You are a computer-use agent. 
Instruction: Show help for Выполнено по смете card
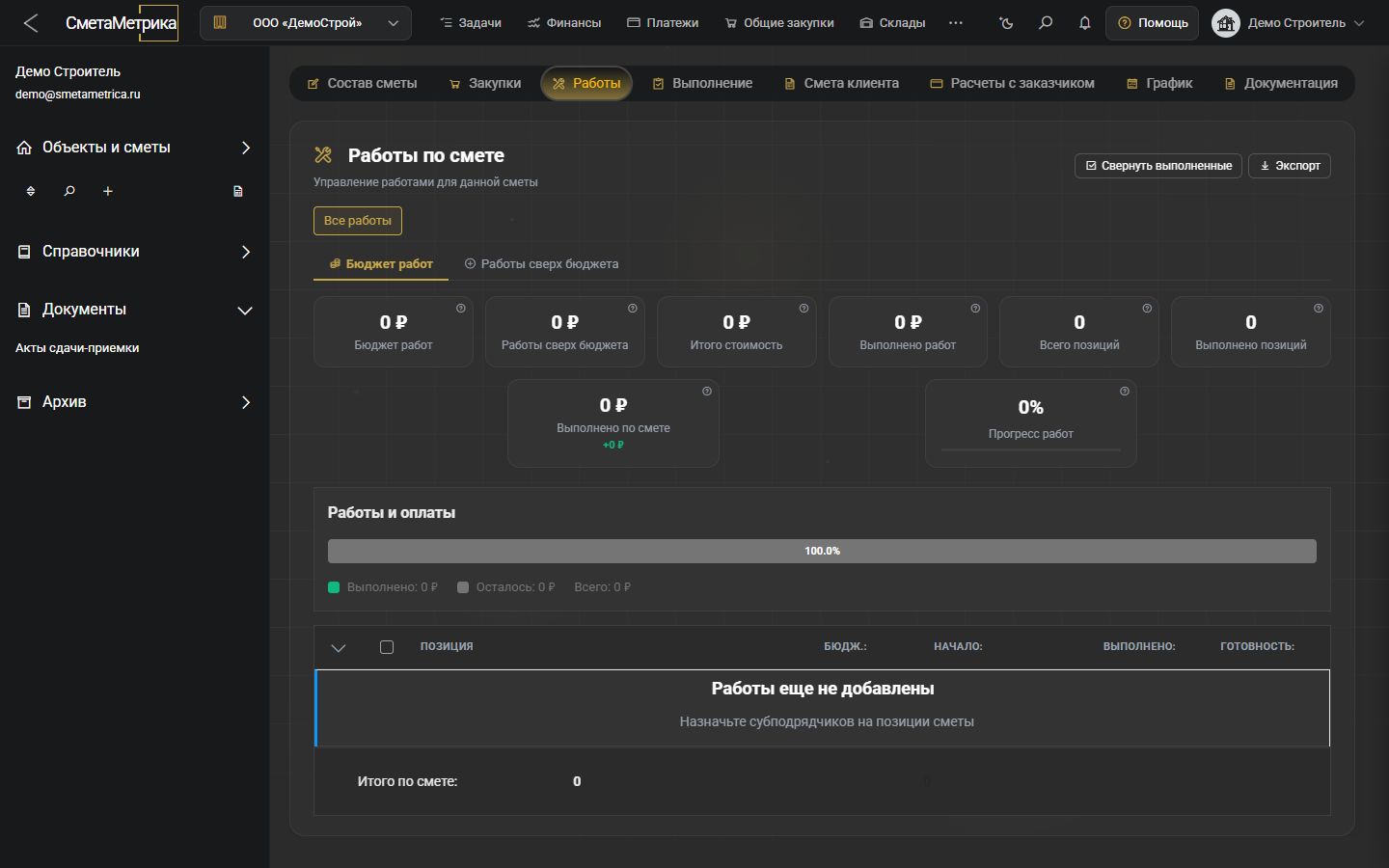point(707,392)
